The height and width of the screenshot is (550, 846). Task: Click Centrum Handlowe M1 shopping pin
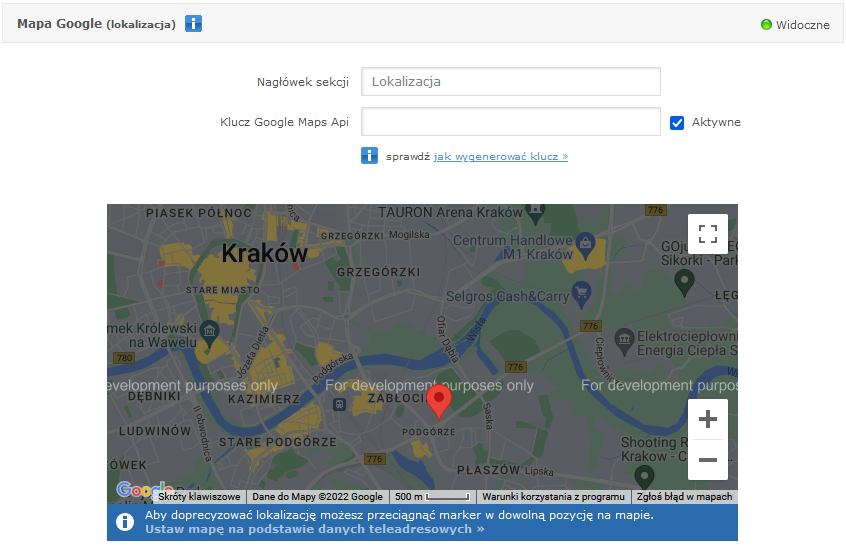coord(585,244)
